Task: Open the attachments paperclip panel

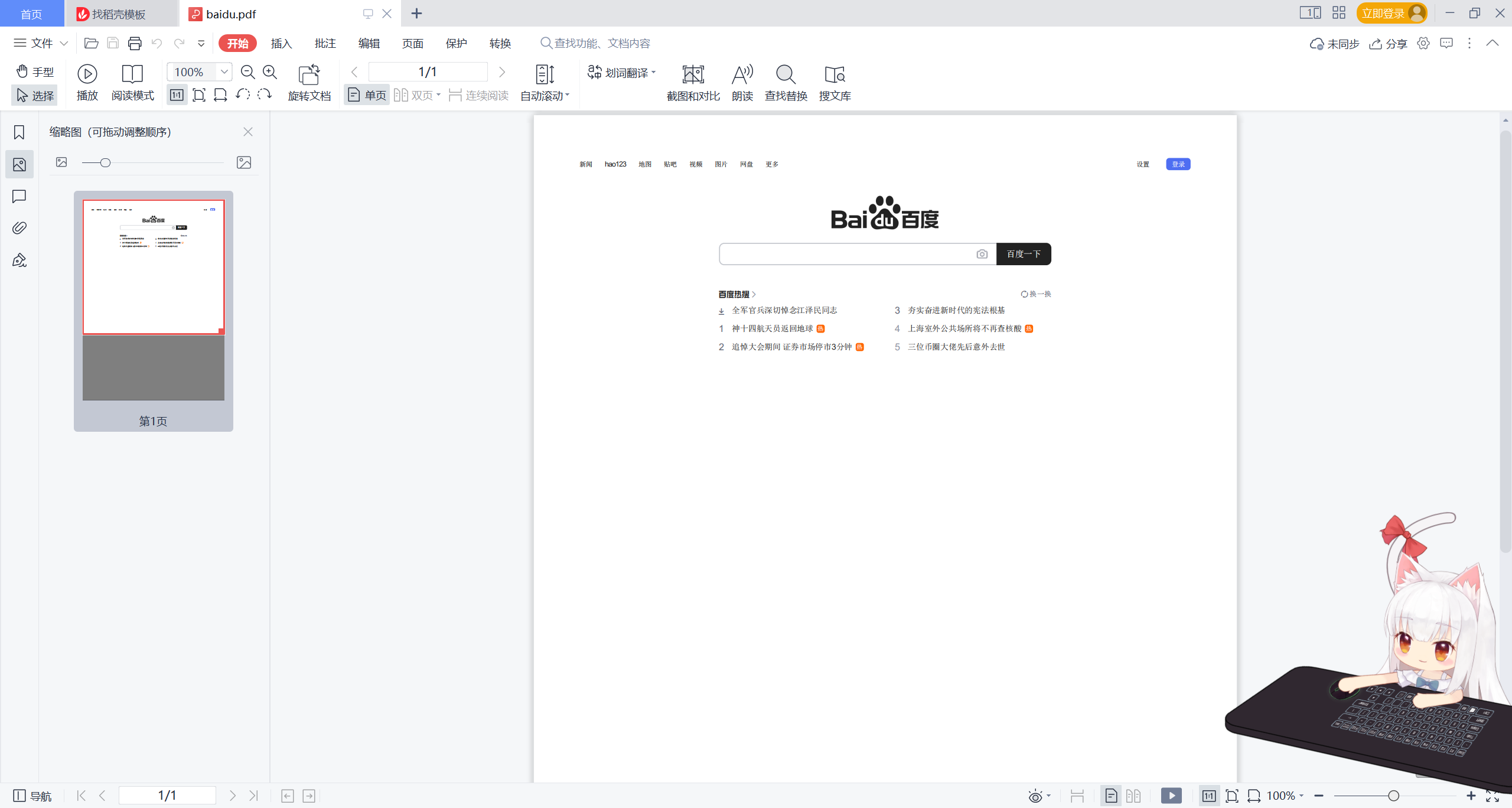Action: [x=19, y=228]
